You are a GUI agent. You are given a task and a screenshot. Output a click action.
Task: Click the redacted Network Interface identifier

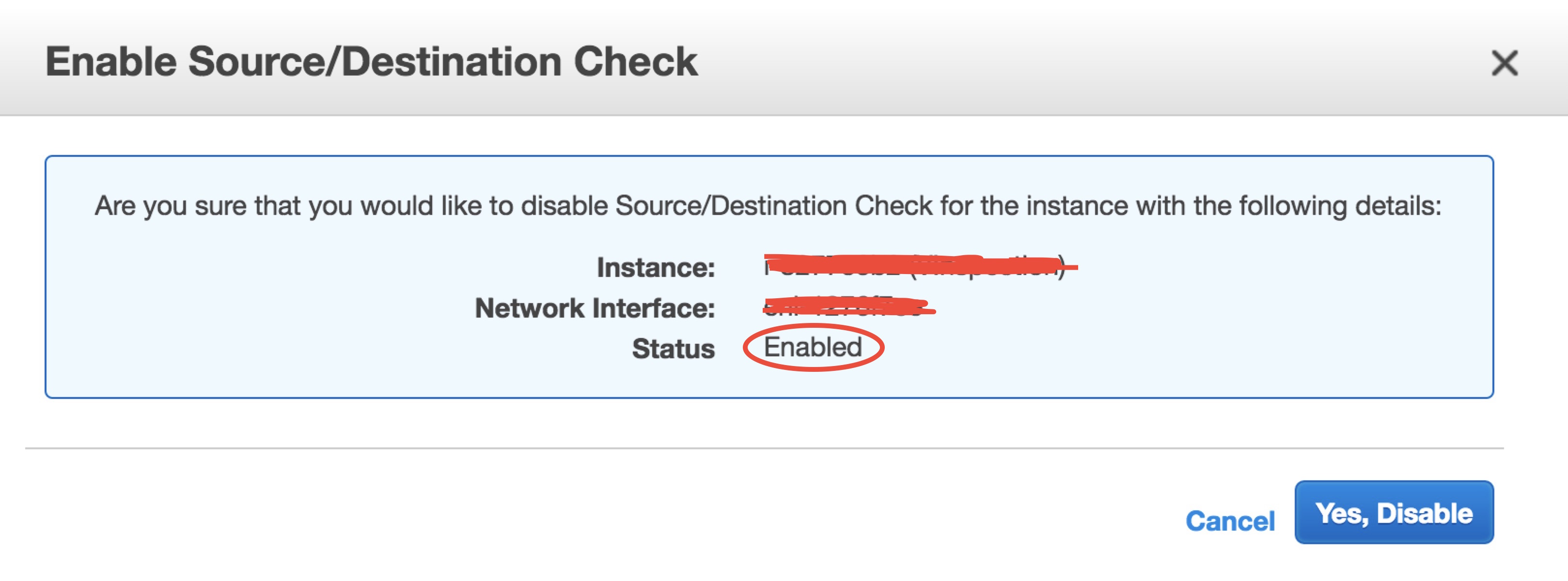point(846,307)
